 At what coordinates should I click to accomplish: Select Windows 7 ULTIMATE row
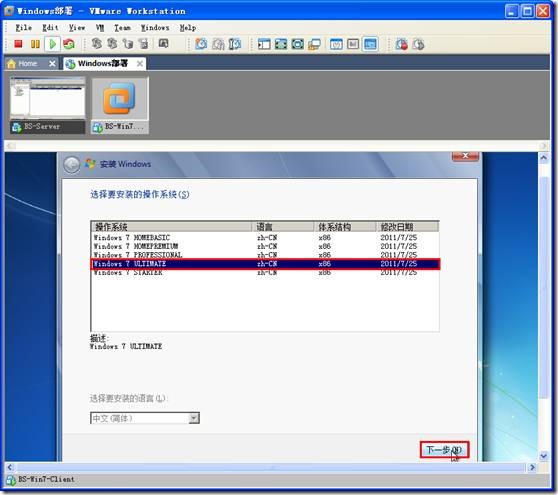[265, 264]
